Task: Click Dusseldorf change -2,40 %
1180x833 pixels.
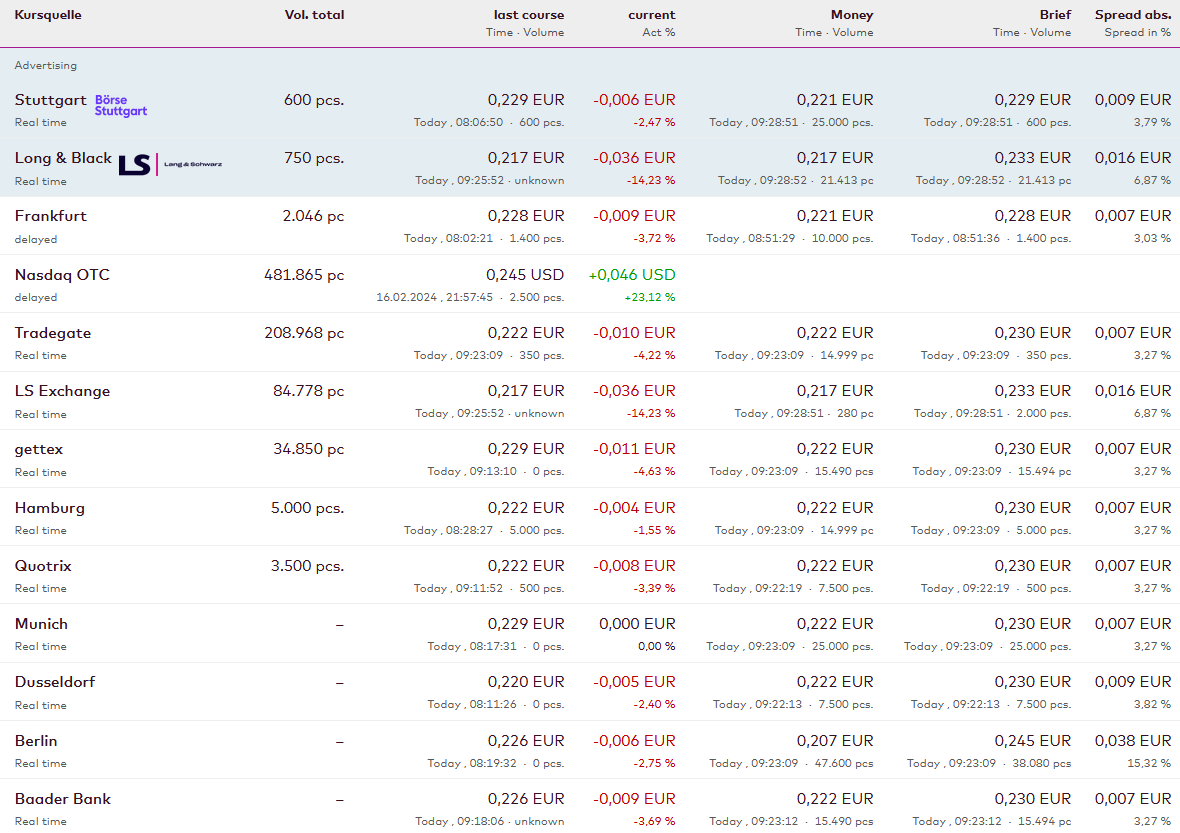Action: click(654, 704)
